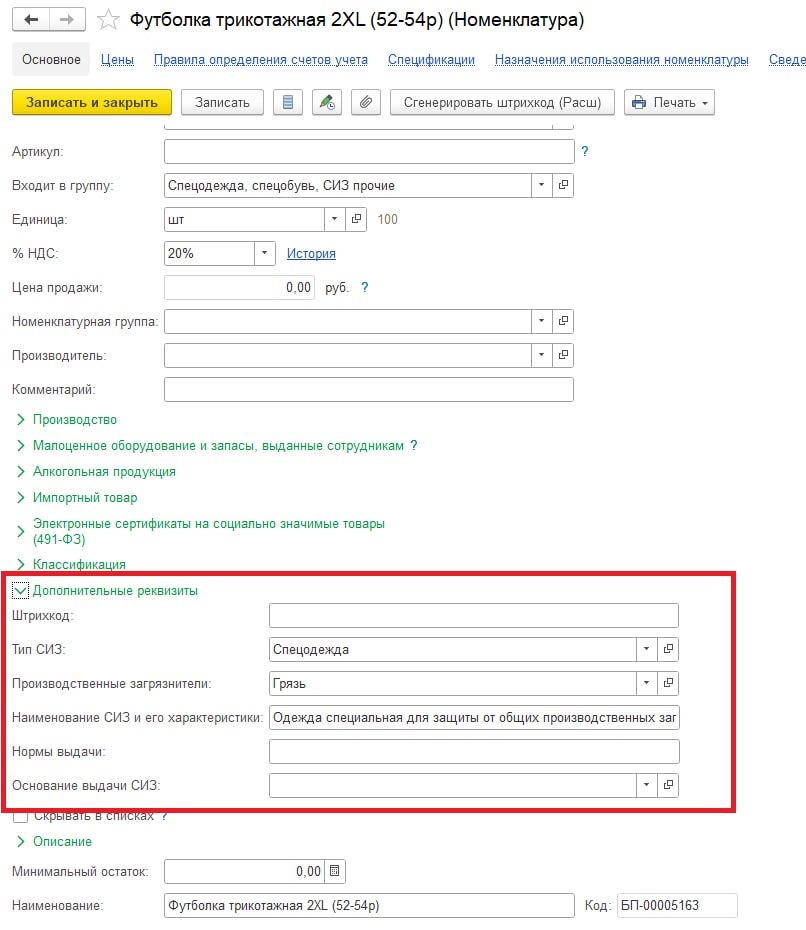
Task: Open the Печать dropdown menu arrow
Action: pyautogui.click(x=705, y=103)
